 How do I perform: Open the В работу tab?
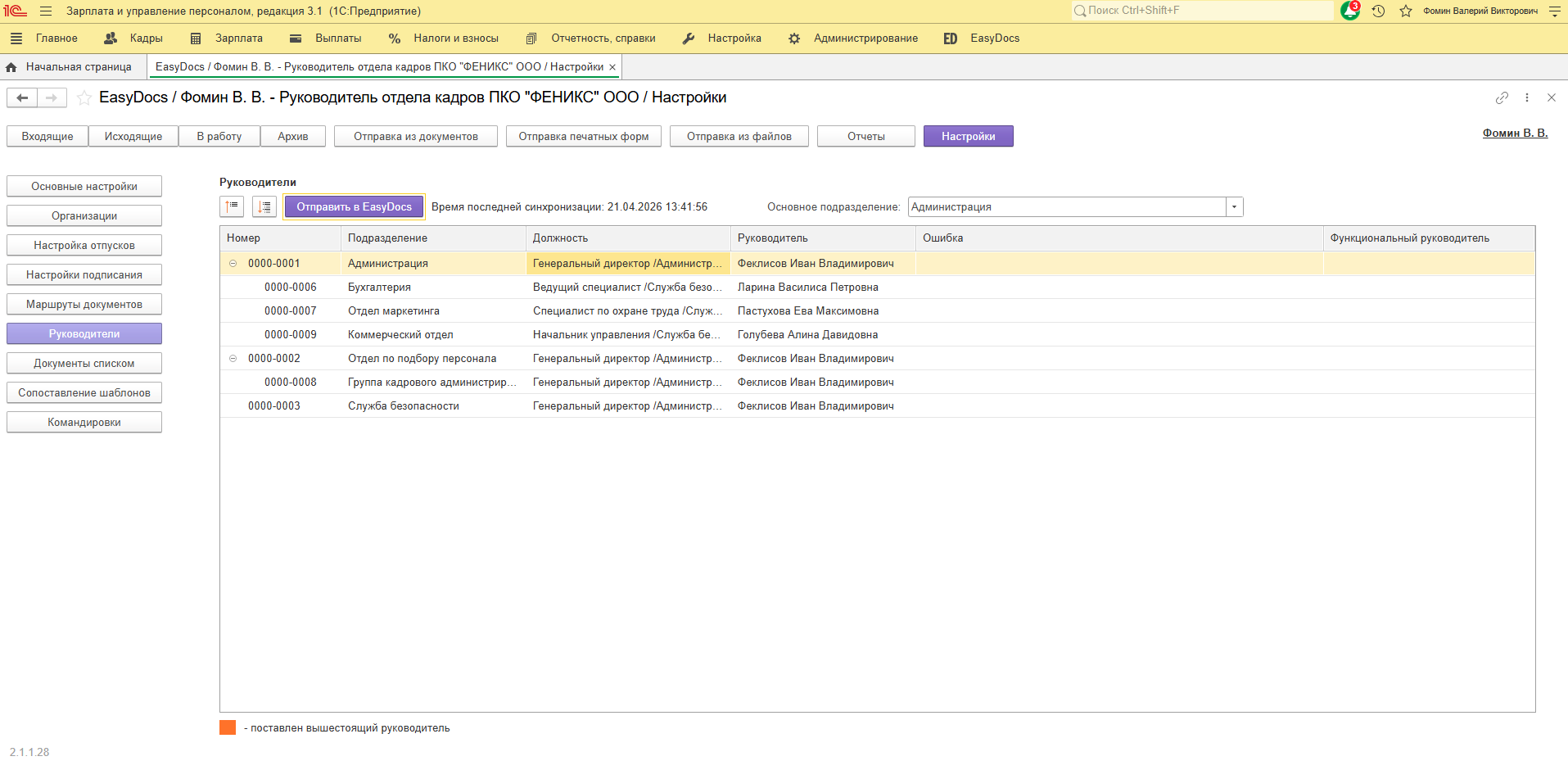click(219, 136)
